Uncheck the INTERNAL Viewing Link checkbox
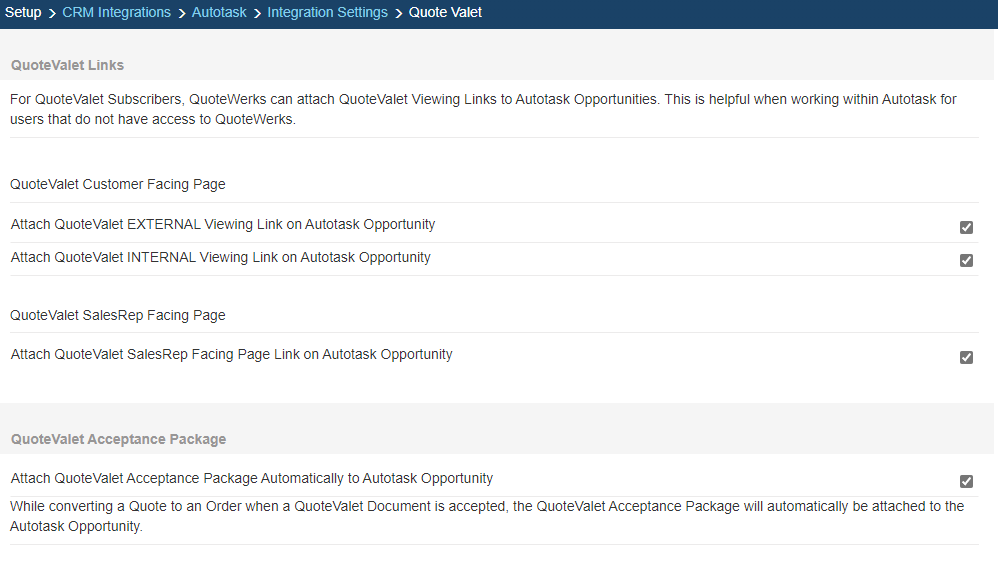 point(966,260)
